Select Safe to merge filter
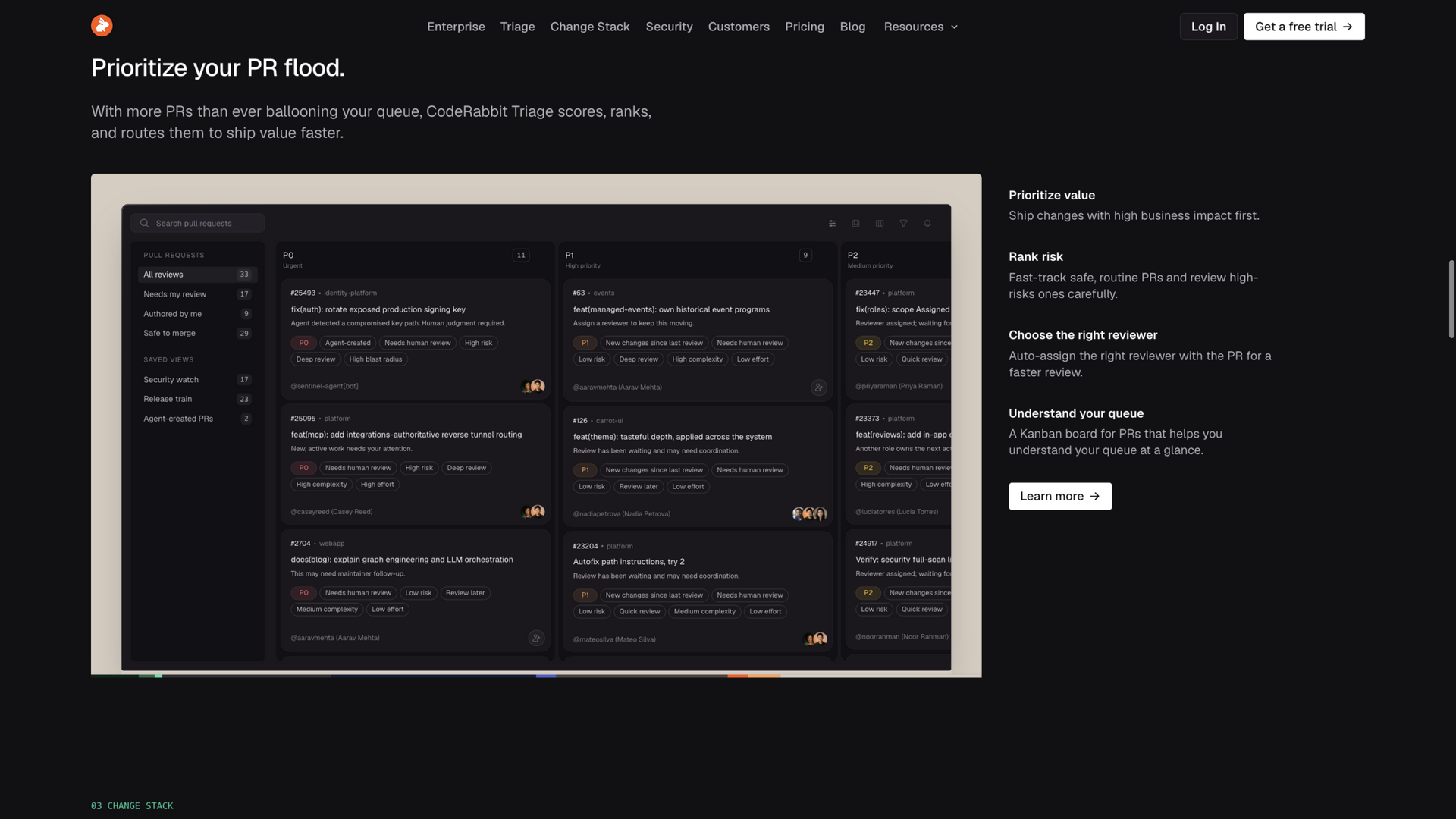The width and height of the screenshot is (1456, 819). pos(197,333)
